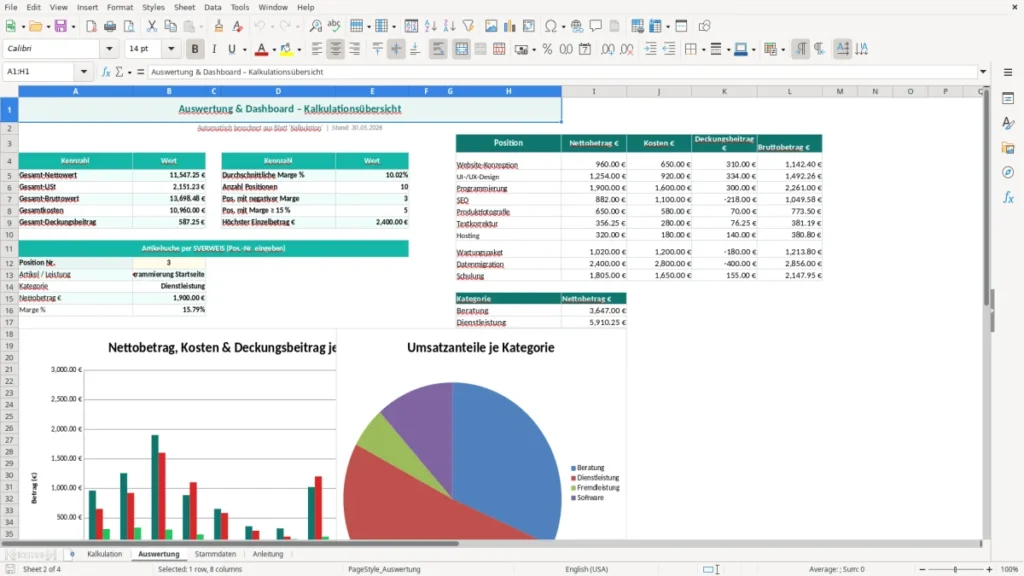The image size is (1024, 576).
Task: Toggle Wrap Text button
Action: click(x=438, y=49)
